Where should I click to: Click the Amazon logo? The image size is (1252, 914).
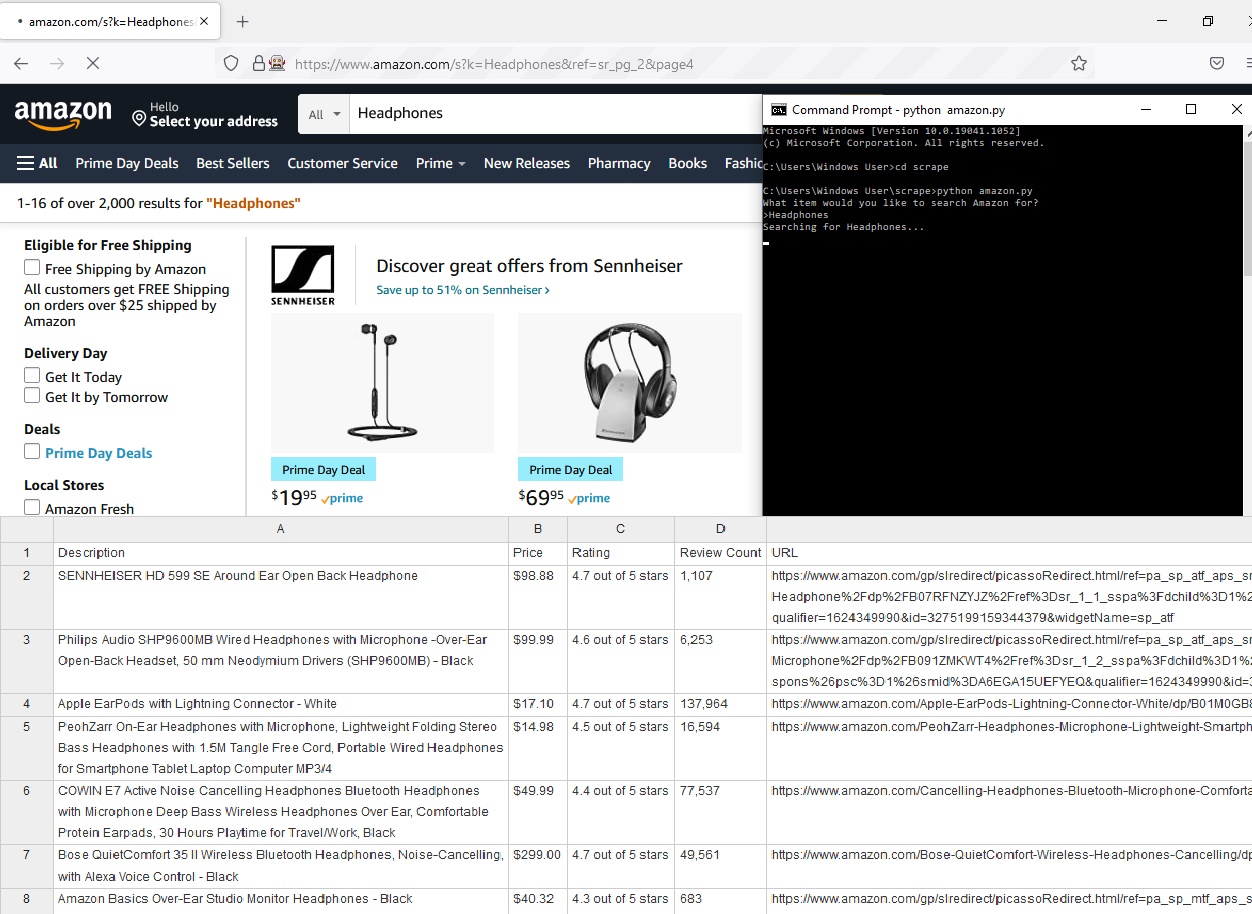tap(63, 114)
